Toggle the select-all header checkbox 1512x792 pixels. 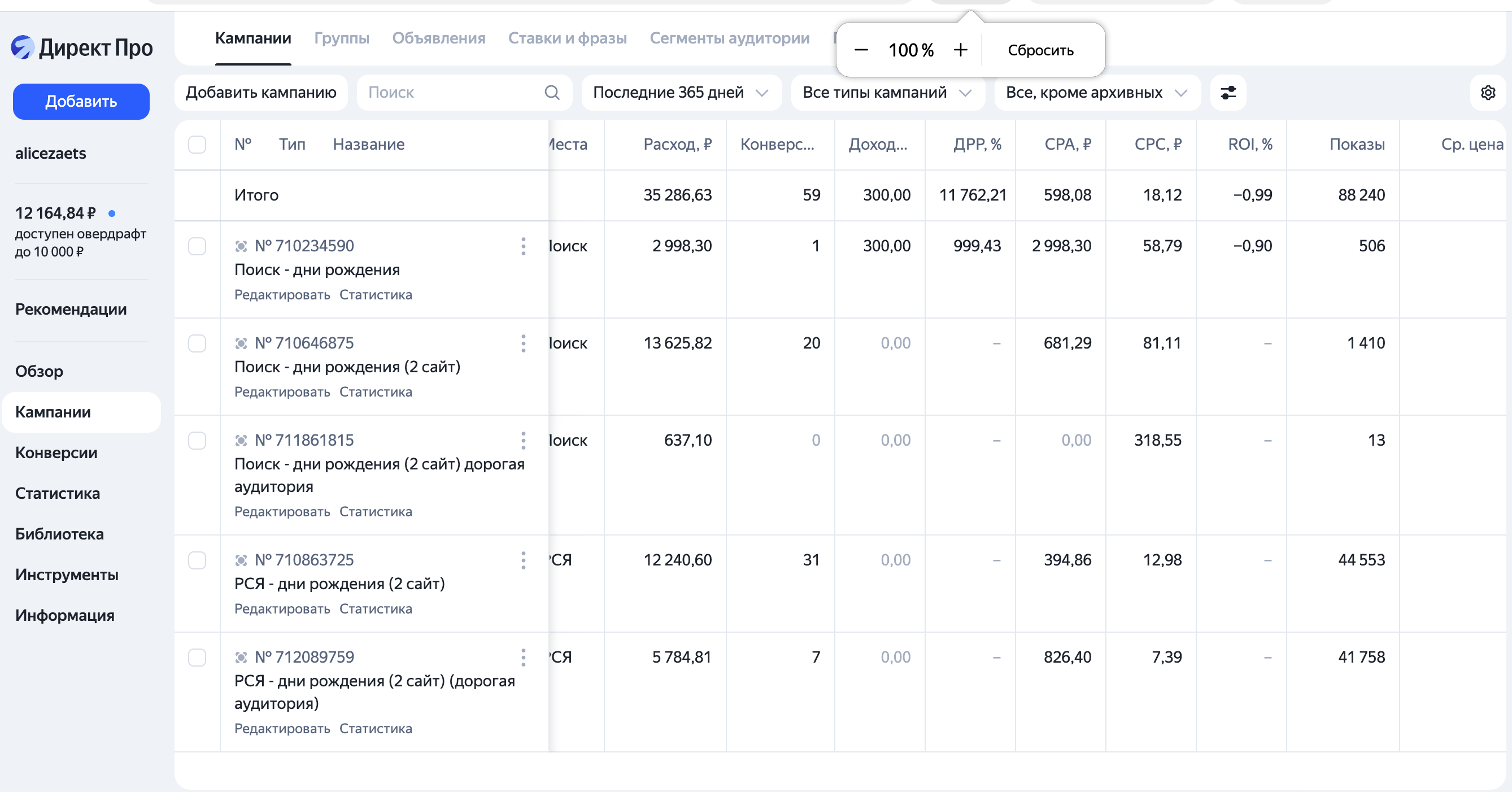click(197, 145)
